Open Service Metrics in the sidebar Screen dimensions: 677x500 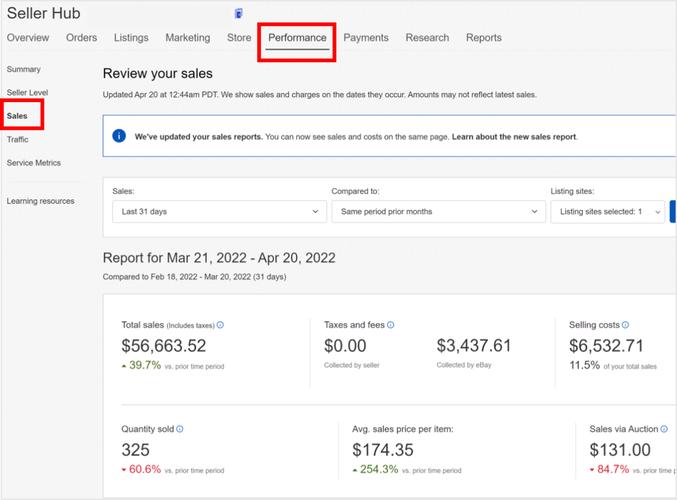pos(34,163)
